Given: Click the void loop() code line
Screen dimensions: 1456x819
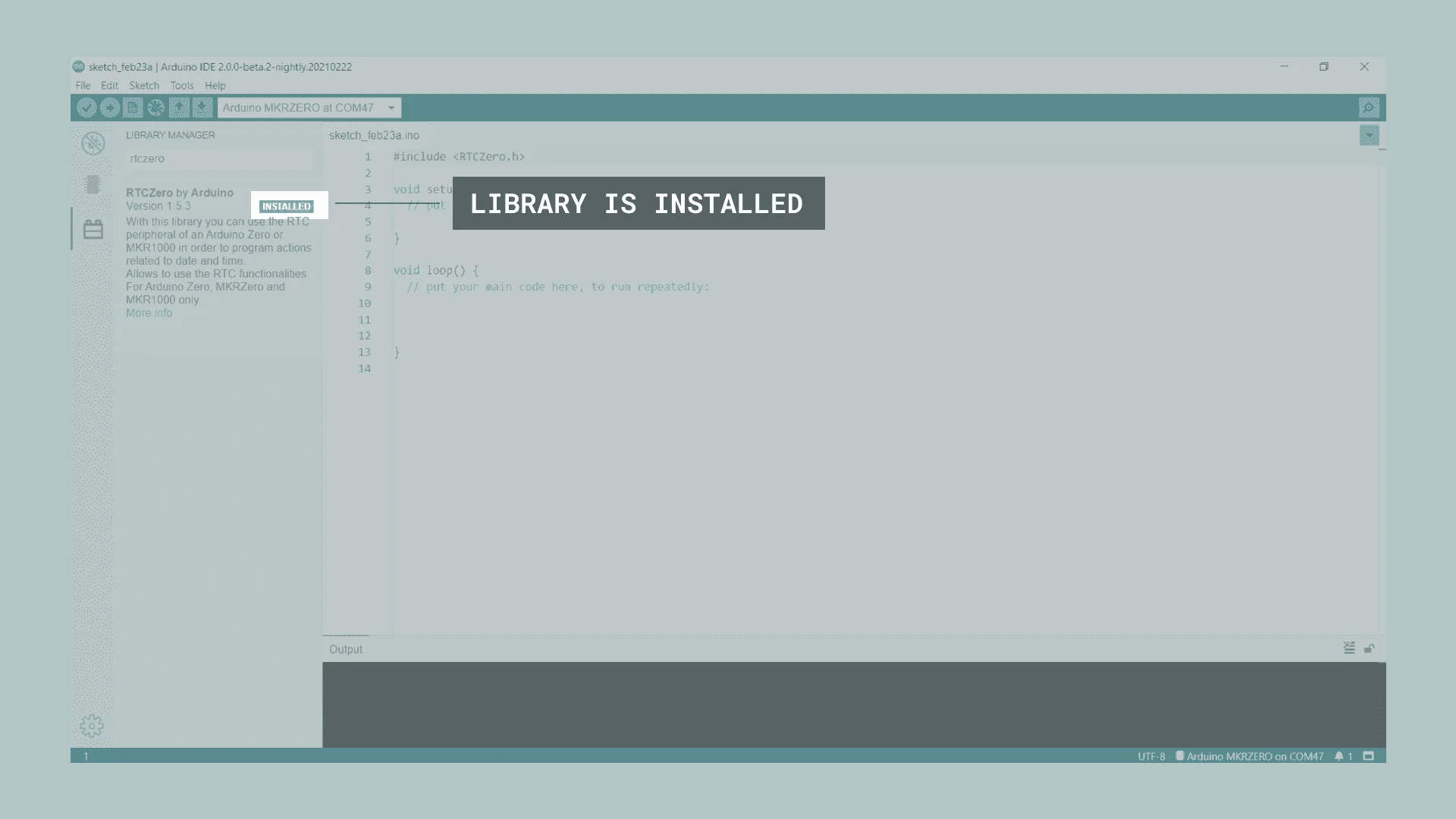Looking at the screenshot, I should click(x=436, y=270).
